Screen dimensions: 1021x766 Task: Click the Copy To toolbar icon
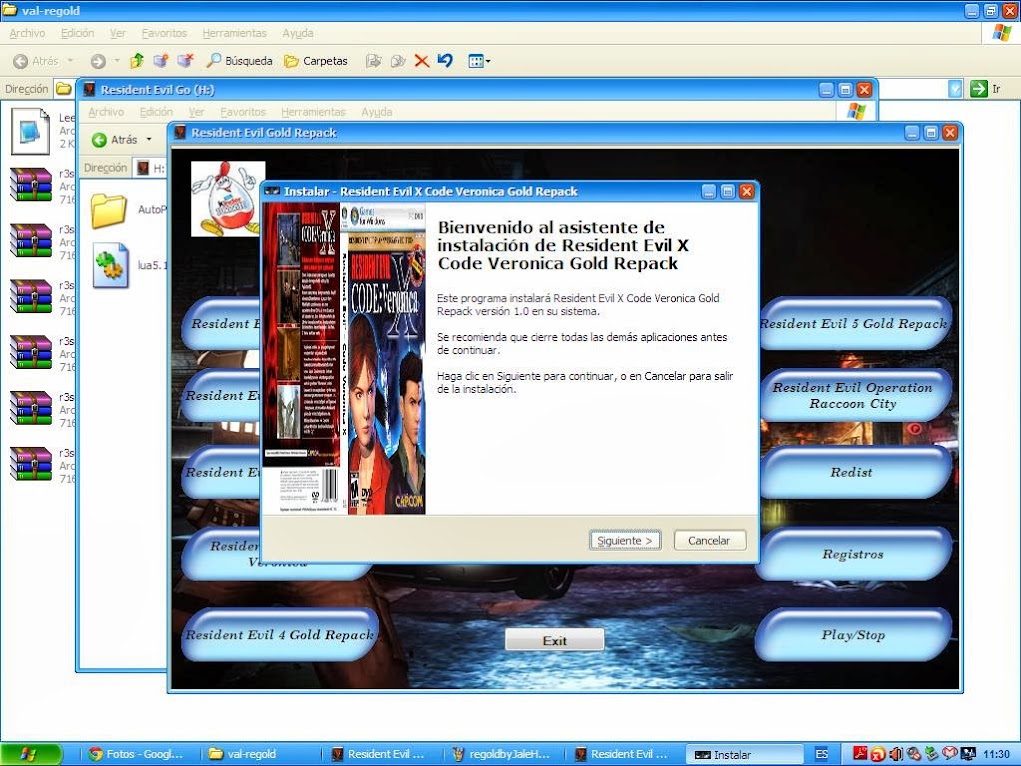pyautogui.click(x=397, y=61)
